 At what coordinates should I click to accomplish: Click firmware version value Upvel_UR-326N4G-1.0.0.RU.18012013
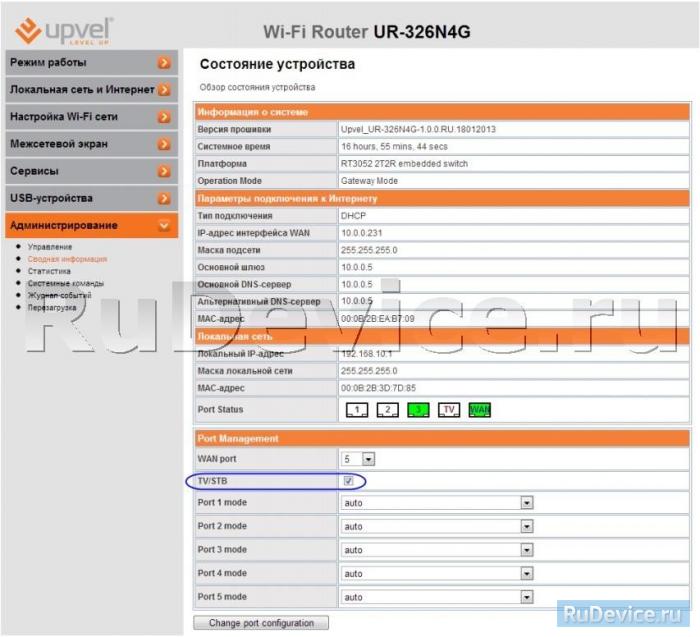[x=418, y=129]
